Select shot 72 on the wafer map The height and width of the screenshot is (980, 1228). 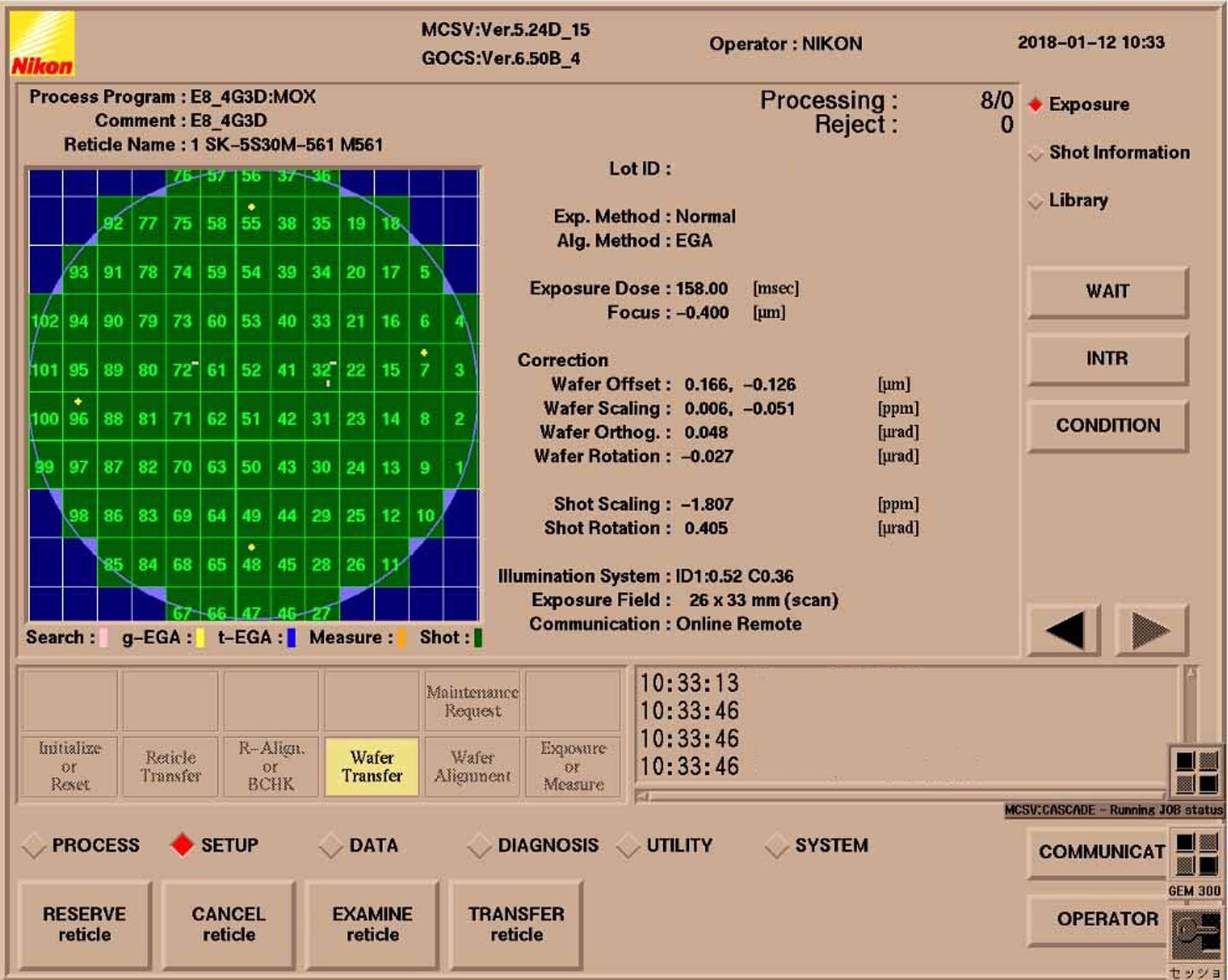[182, 368]
